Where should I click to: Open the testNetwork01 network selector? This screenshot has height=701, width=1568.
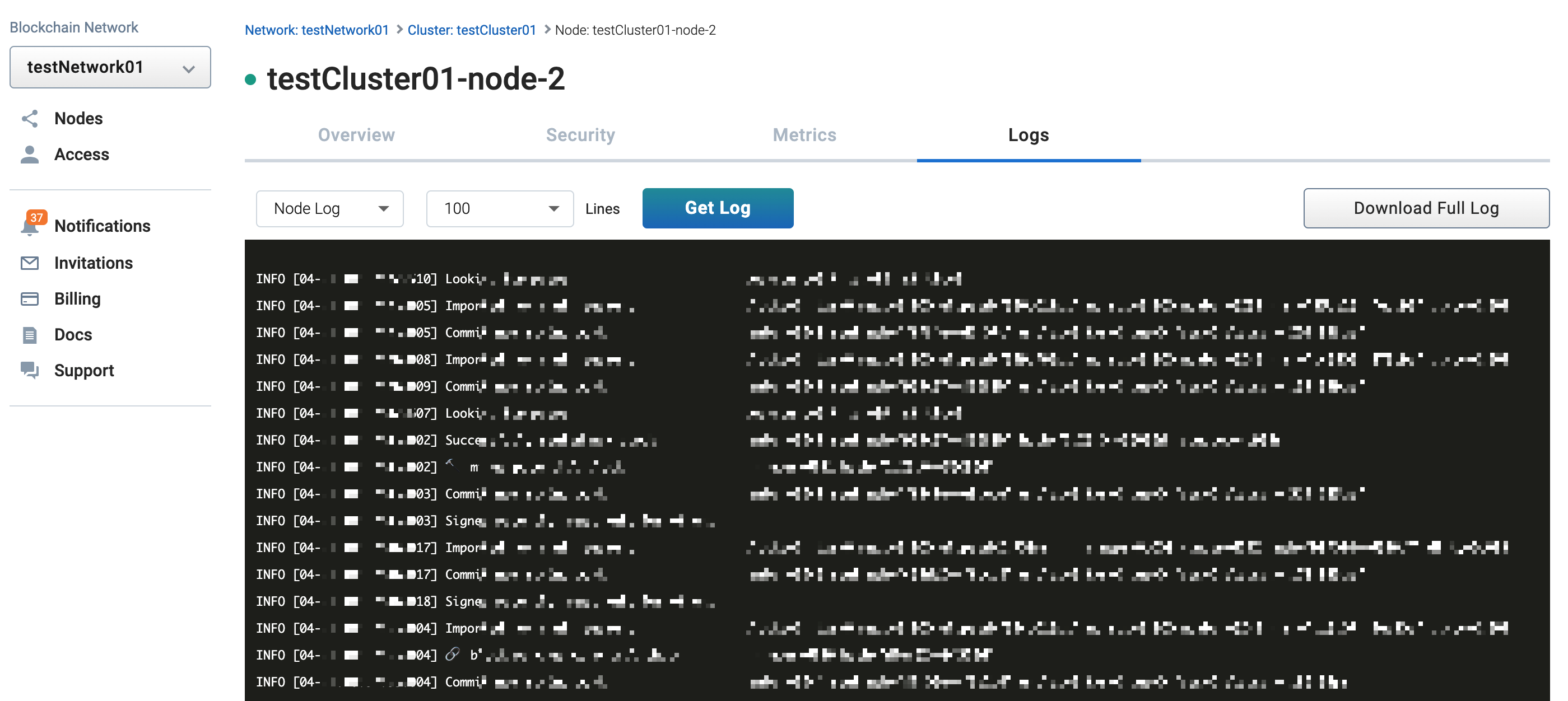(110, 67)
